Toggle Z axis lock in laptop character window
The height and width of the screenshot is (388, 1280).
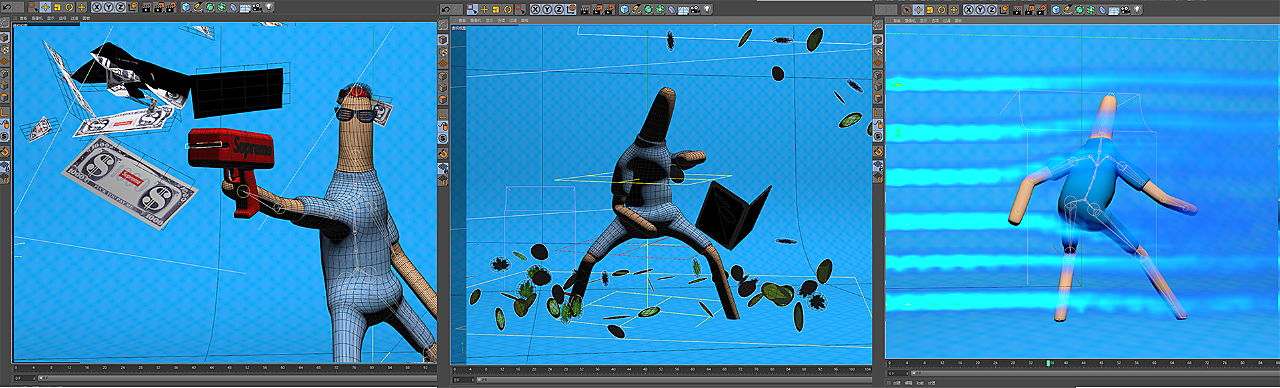click(559, 9)
